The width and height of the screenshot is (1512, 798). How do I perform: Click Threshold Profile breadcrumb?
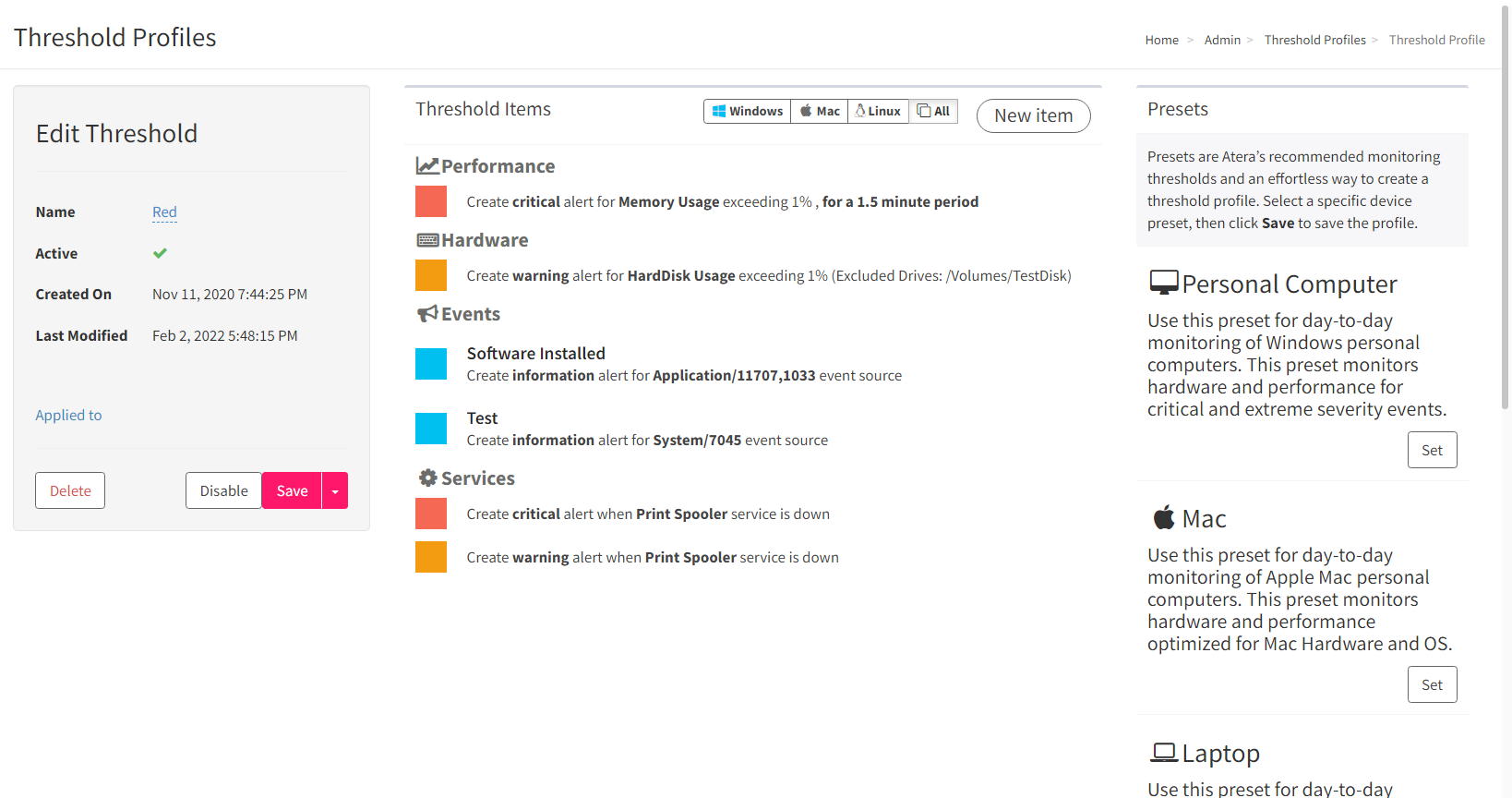[1436, 40]
